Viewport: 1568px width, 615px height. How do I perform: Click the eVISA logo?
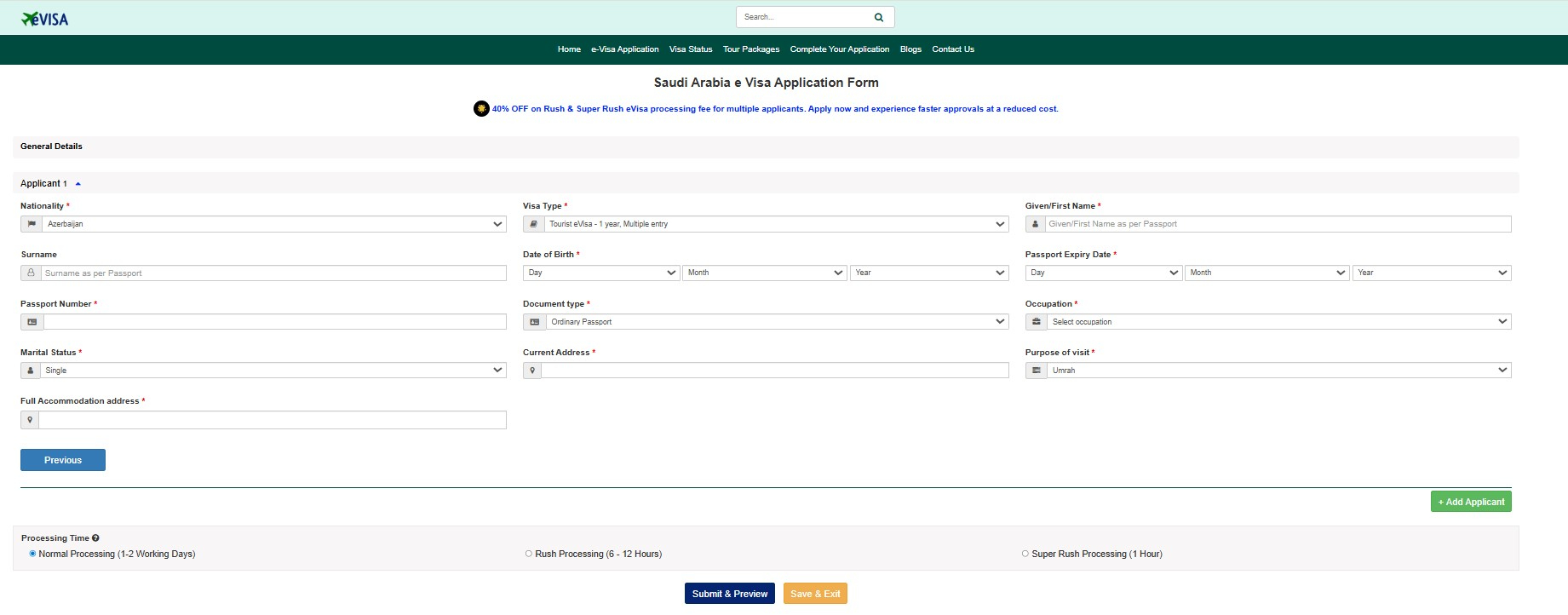point(44,19)
